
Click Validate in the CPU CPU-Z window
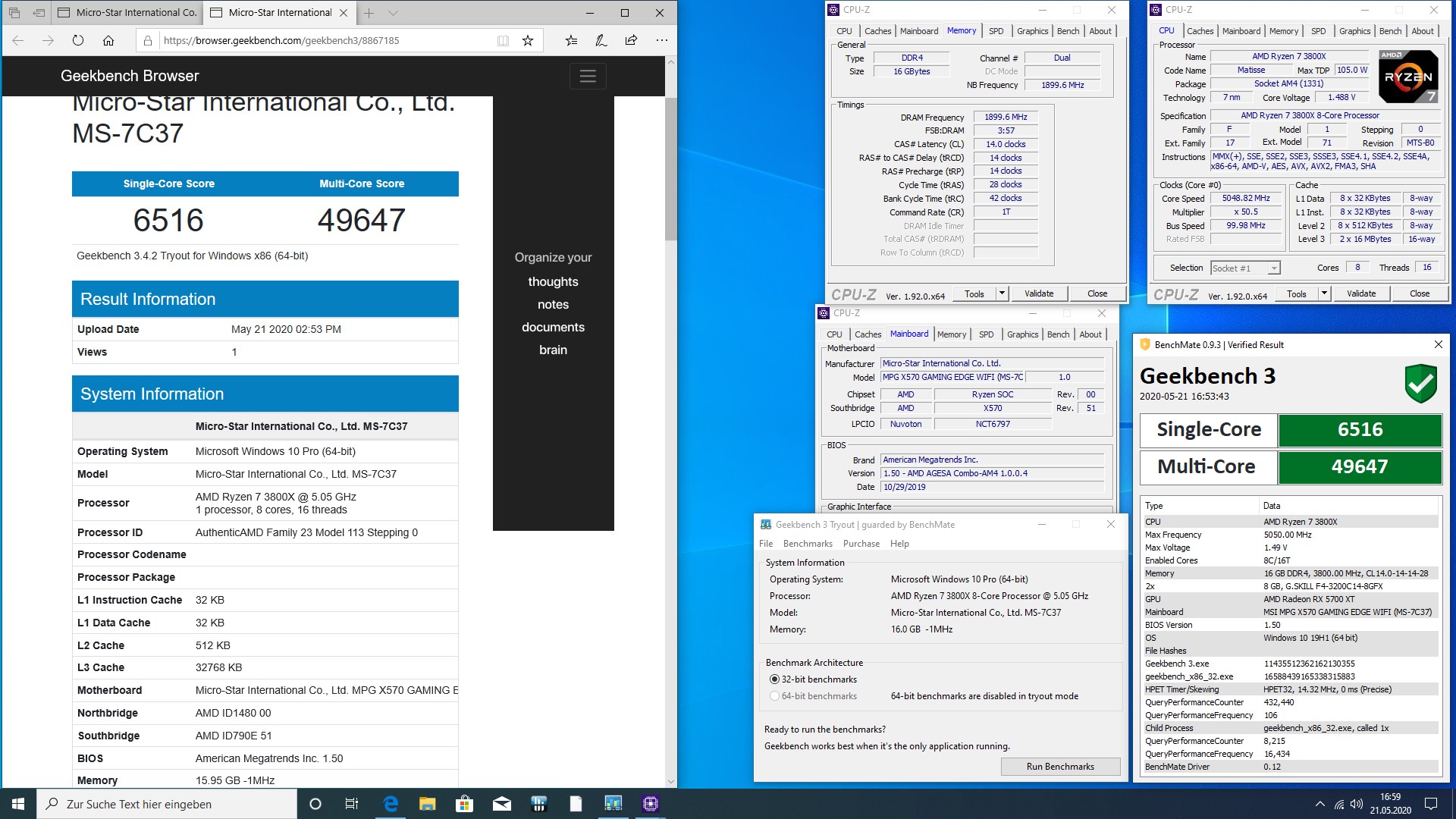1361,293
